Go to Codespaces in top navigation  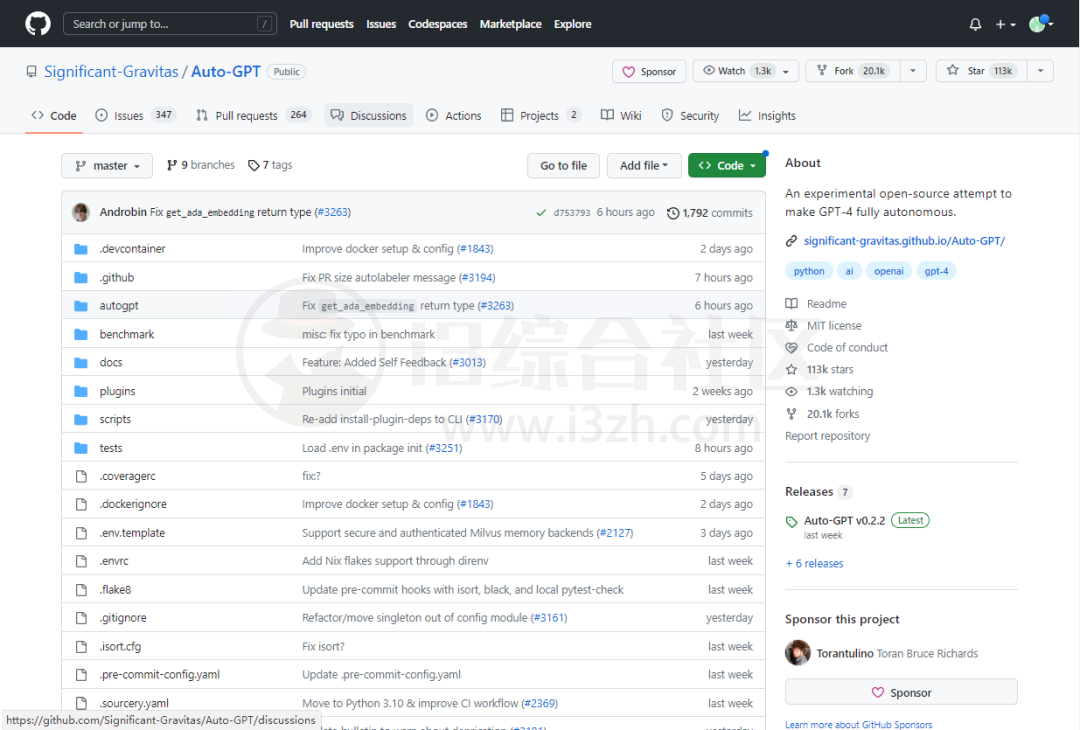click(x=437, y=24)
